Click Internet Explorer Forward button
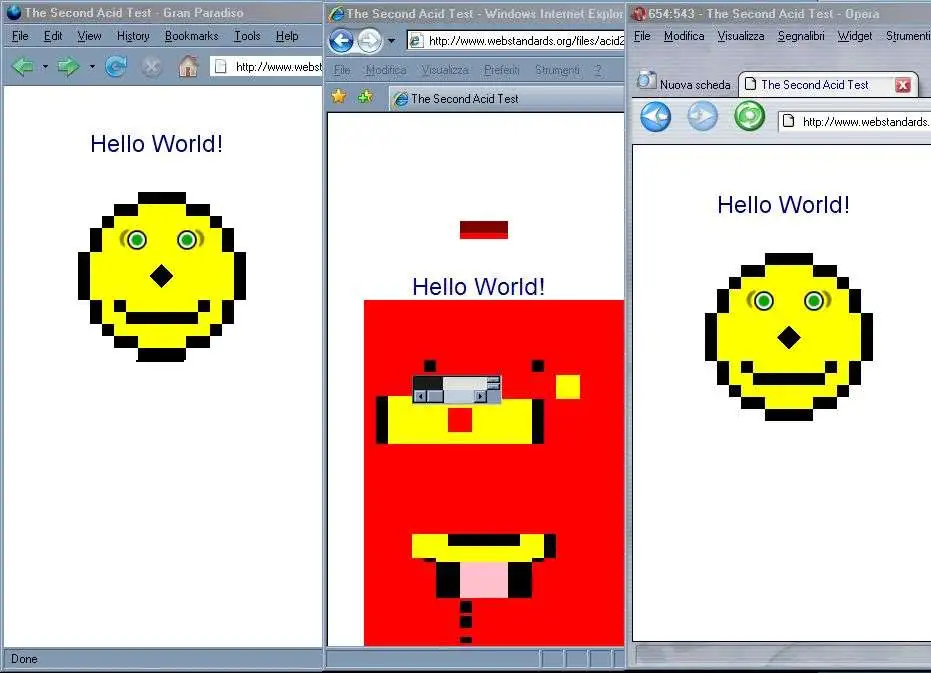 369,40
